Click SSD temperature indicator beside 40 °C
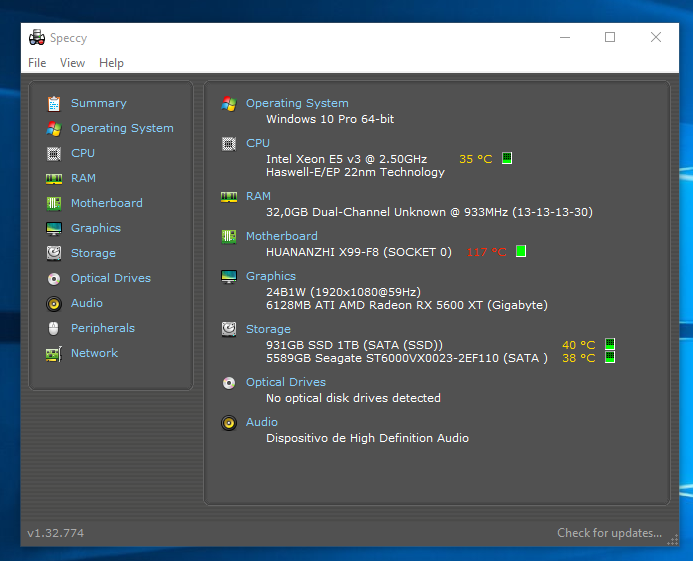Image resolution: width=693 pixels, height=561 pixels. point(610,343)
